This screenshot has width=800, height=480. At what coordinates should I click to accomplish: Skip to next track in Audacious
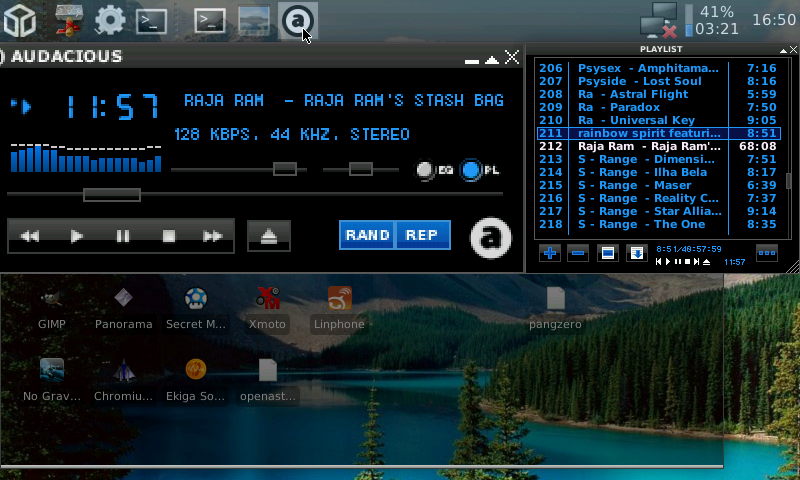tap(212, 236)
